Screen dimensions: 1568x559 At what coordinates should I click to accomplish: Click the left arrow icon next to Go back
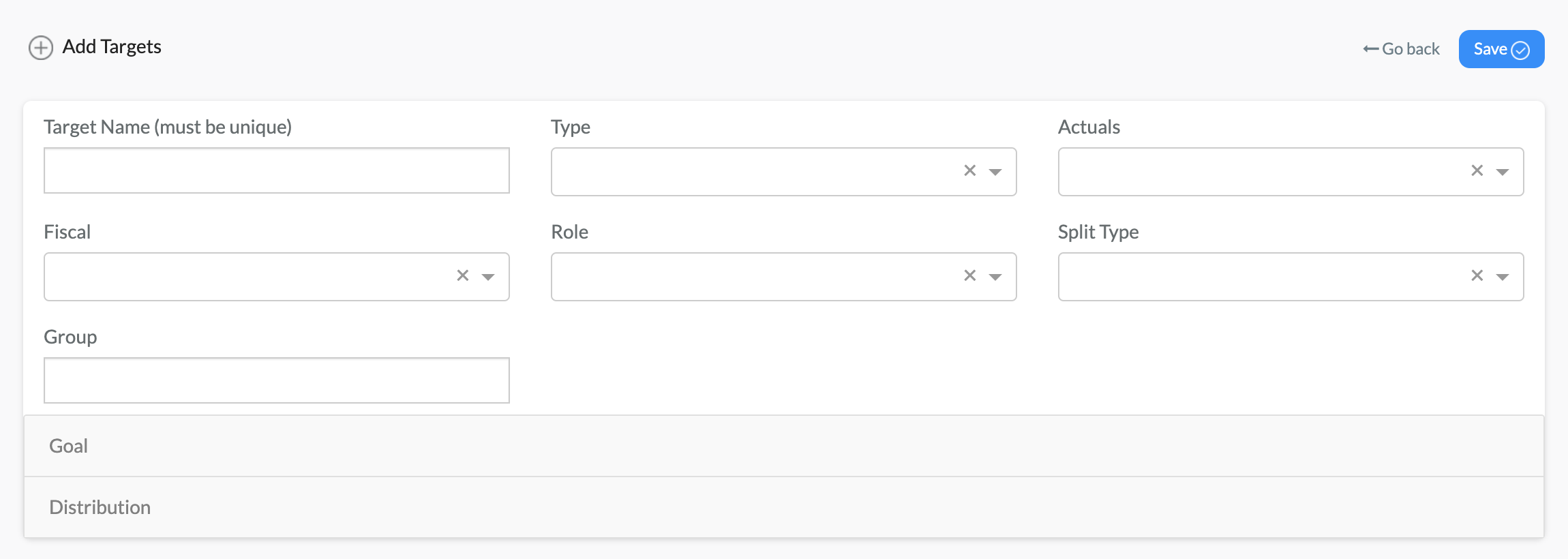coord(1371,49)
